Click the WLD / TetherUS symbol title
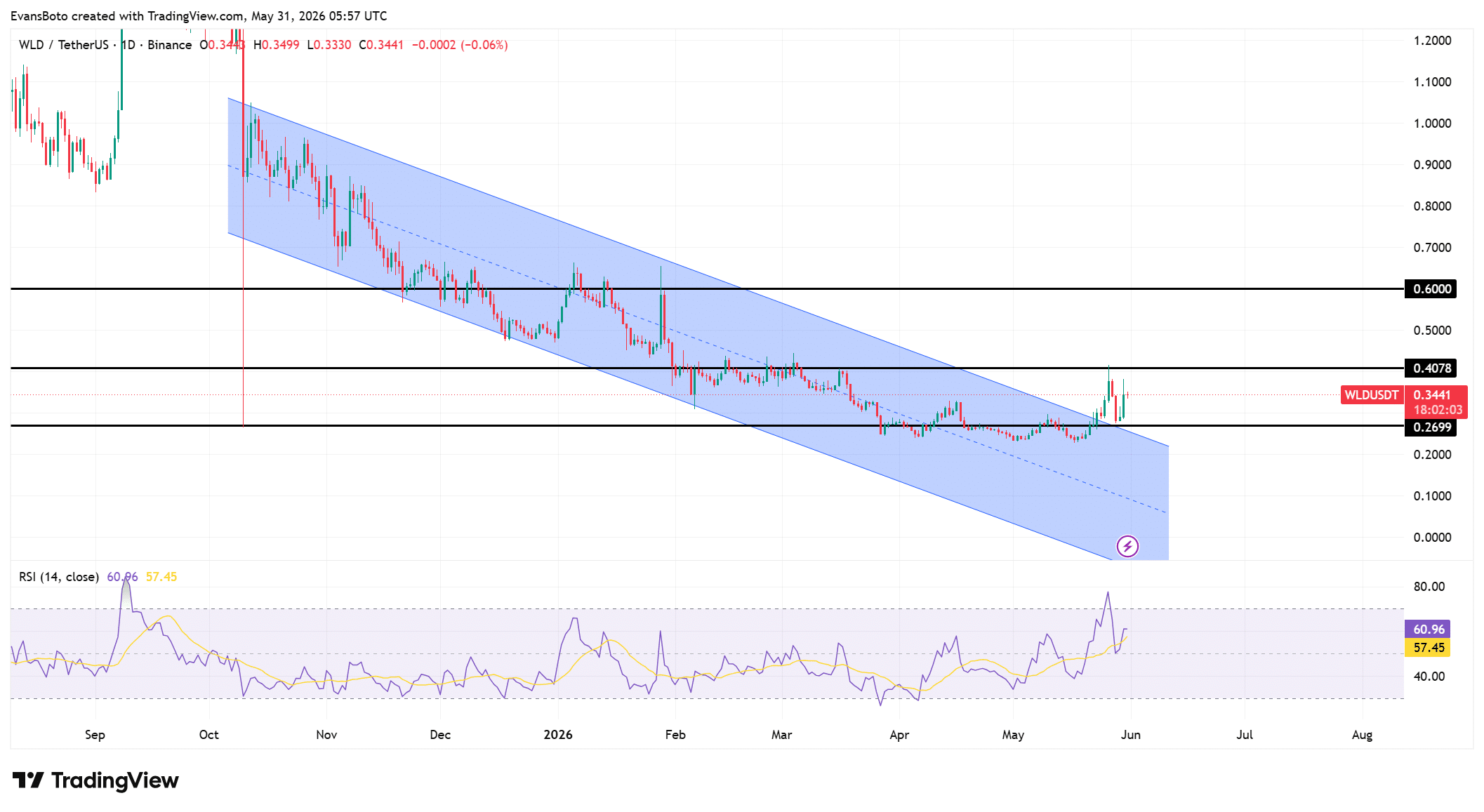 click(x=64, y=45)
